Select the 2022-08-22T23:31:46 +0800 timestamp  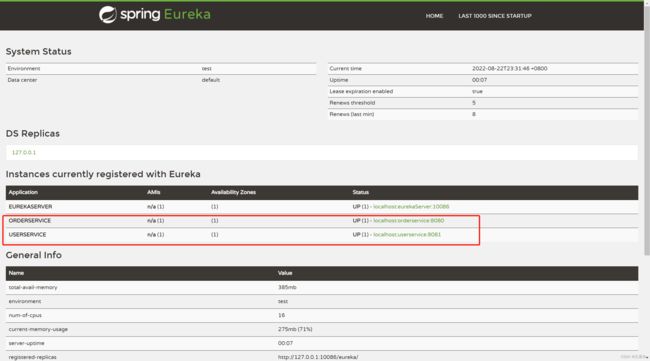click(509, 68)
